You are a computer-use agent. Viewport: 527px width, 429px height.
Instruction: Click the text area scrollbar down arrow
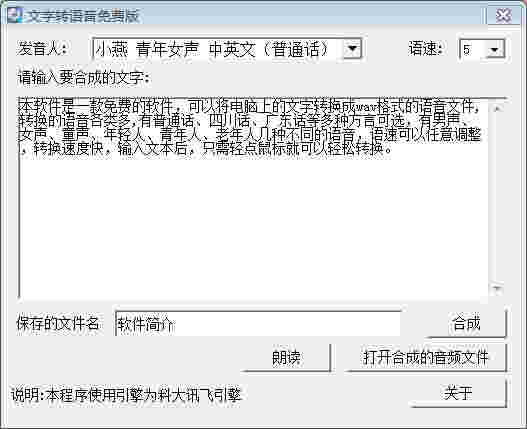(x=497, y=289)
